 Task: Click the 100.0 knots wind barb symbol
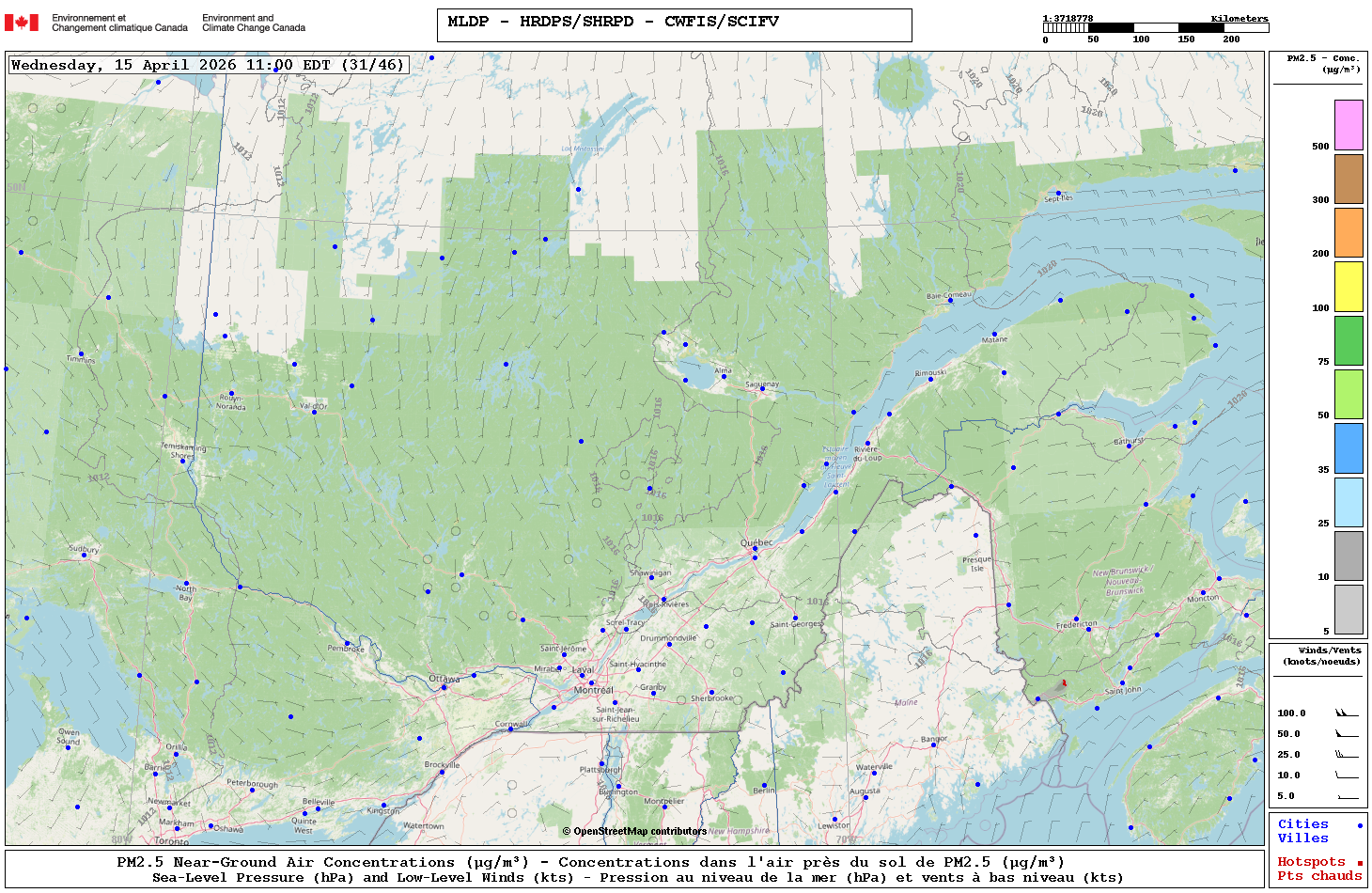click(1346, 713)
